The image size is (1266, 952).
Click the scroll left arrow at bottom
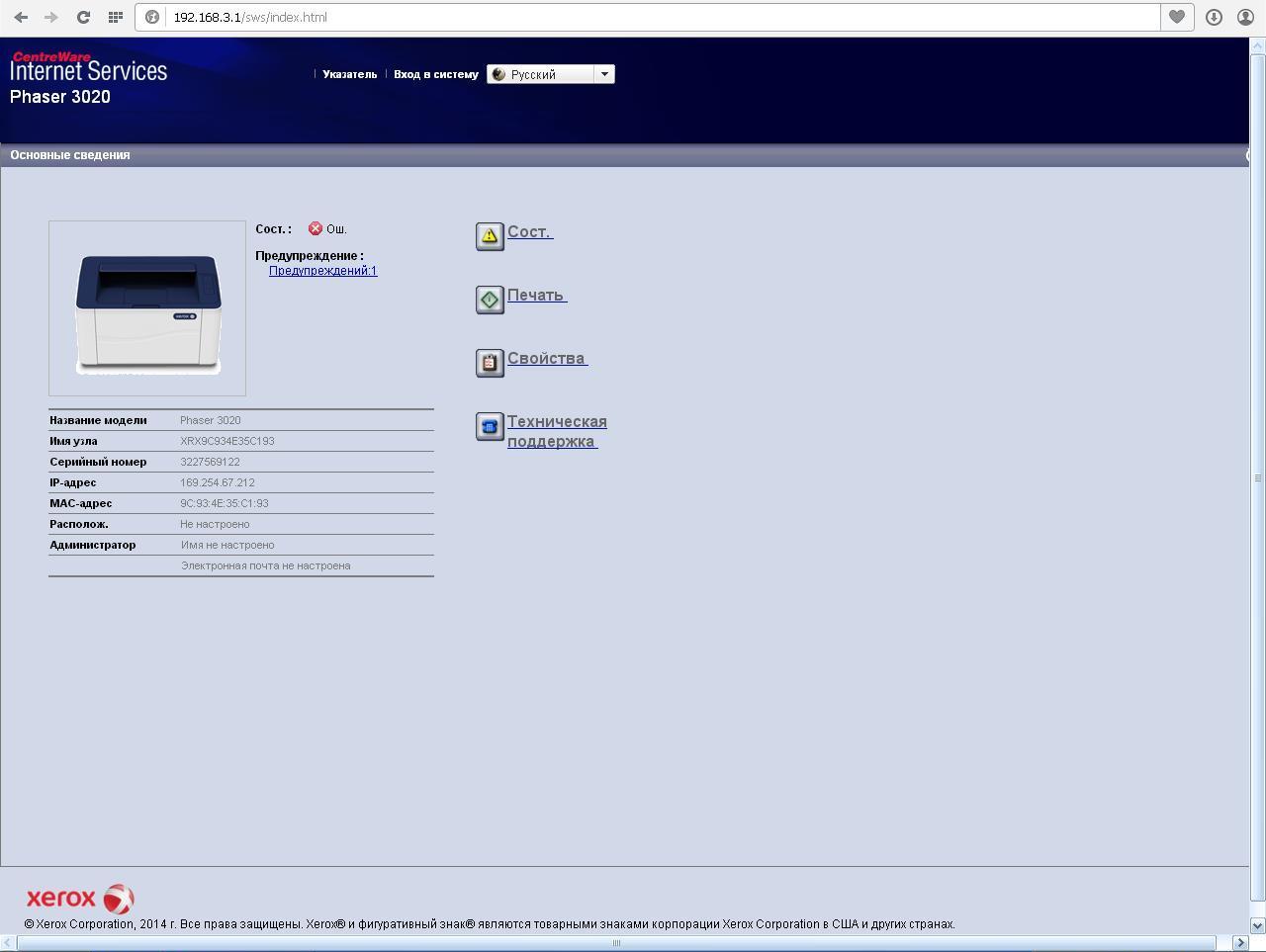pos(8,943)
